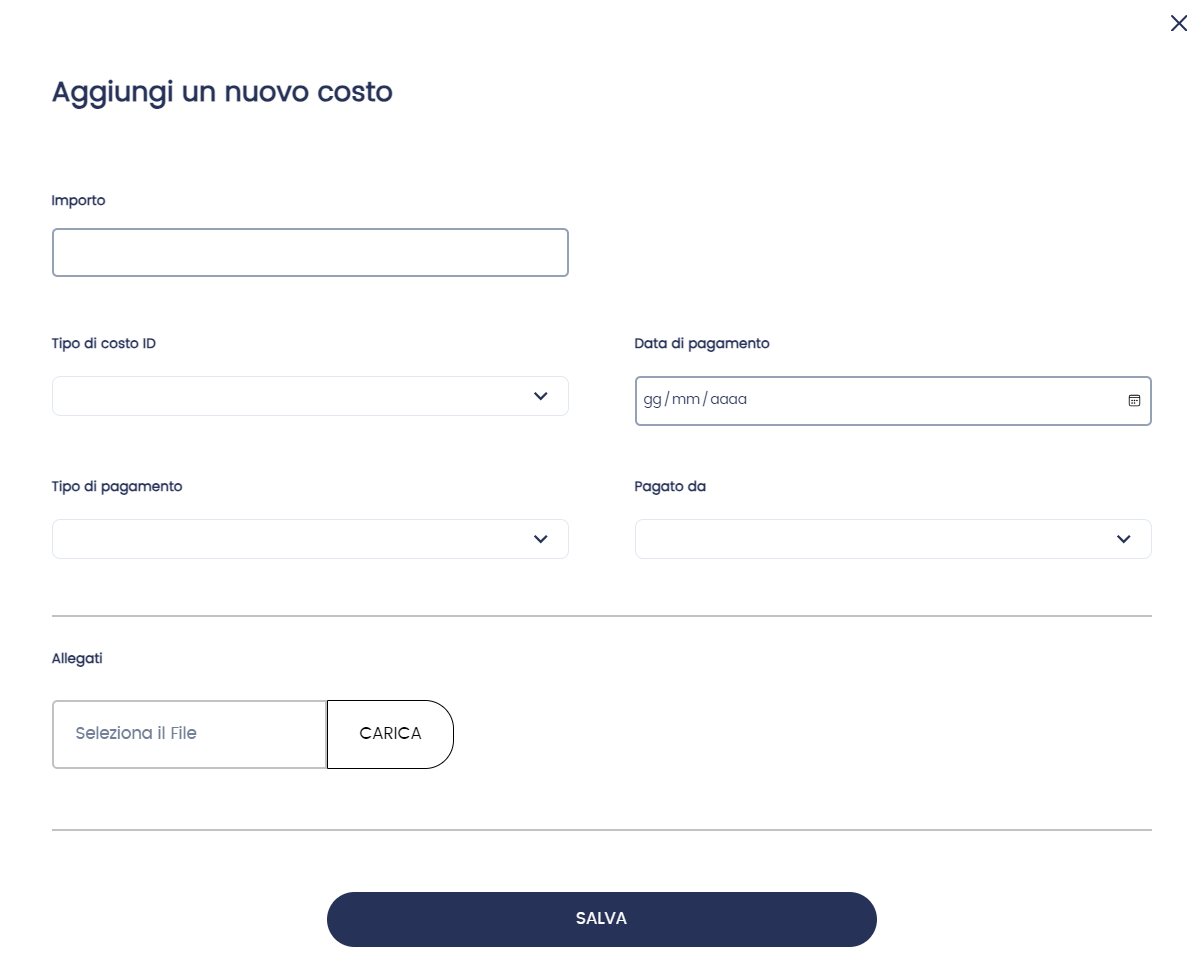Image resolution: width=1194 pixels, height=960 pixels.
Task: Click the Aggiungi un nuovo costo heading
Action: (222, 92)
